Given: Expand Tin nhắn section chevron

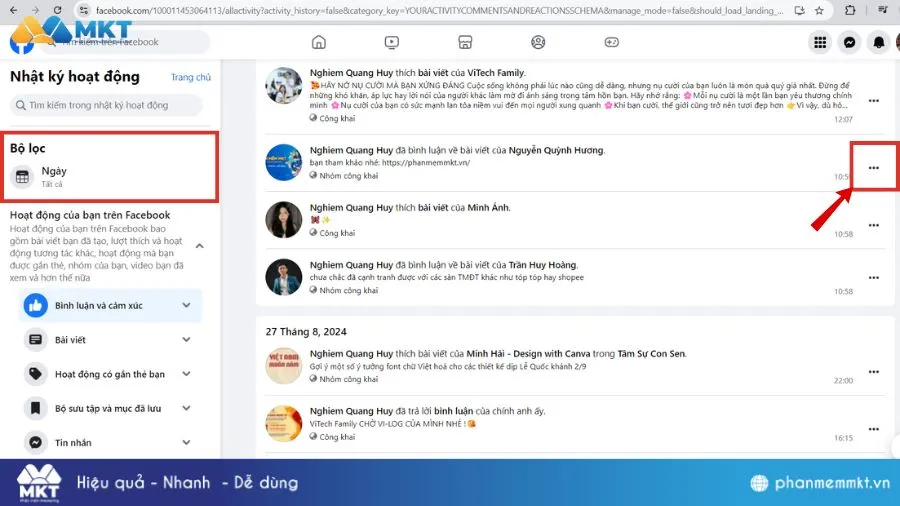Looking at the screenshot, I should coord(186,442).
